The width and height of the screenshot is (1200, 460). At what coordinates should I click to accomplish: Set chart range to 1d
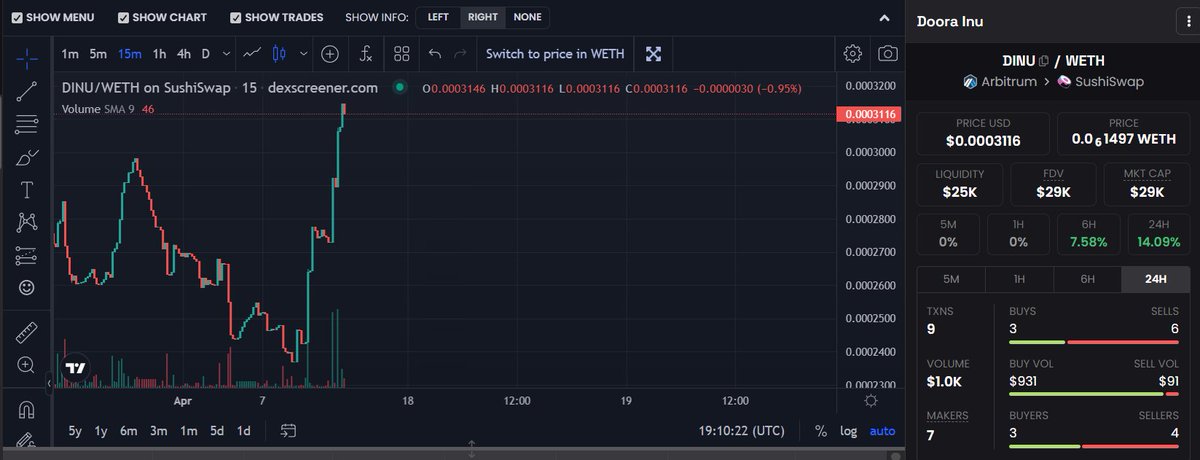click(x=244, y=431)
